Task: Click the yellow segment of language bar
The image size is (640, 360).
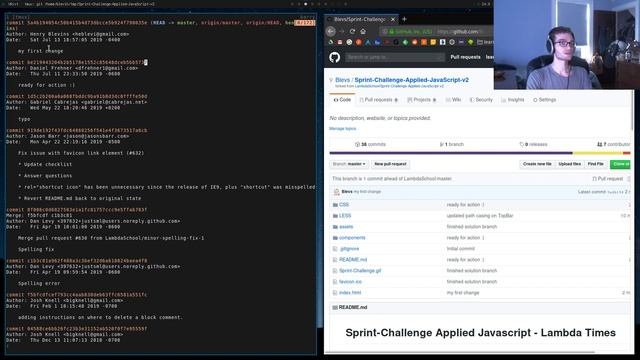Action: point(598,153)
